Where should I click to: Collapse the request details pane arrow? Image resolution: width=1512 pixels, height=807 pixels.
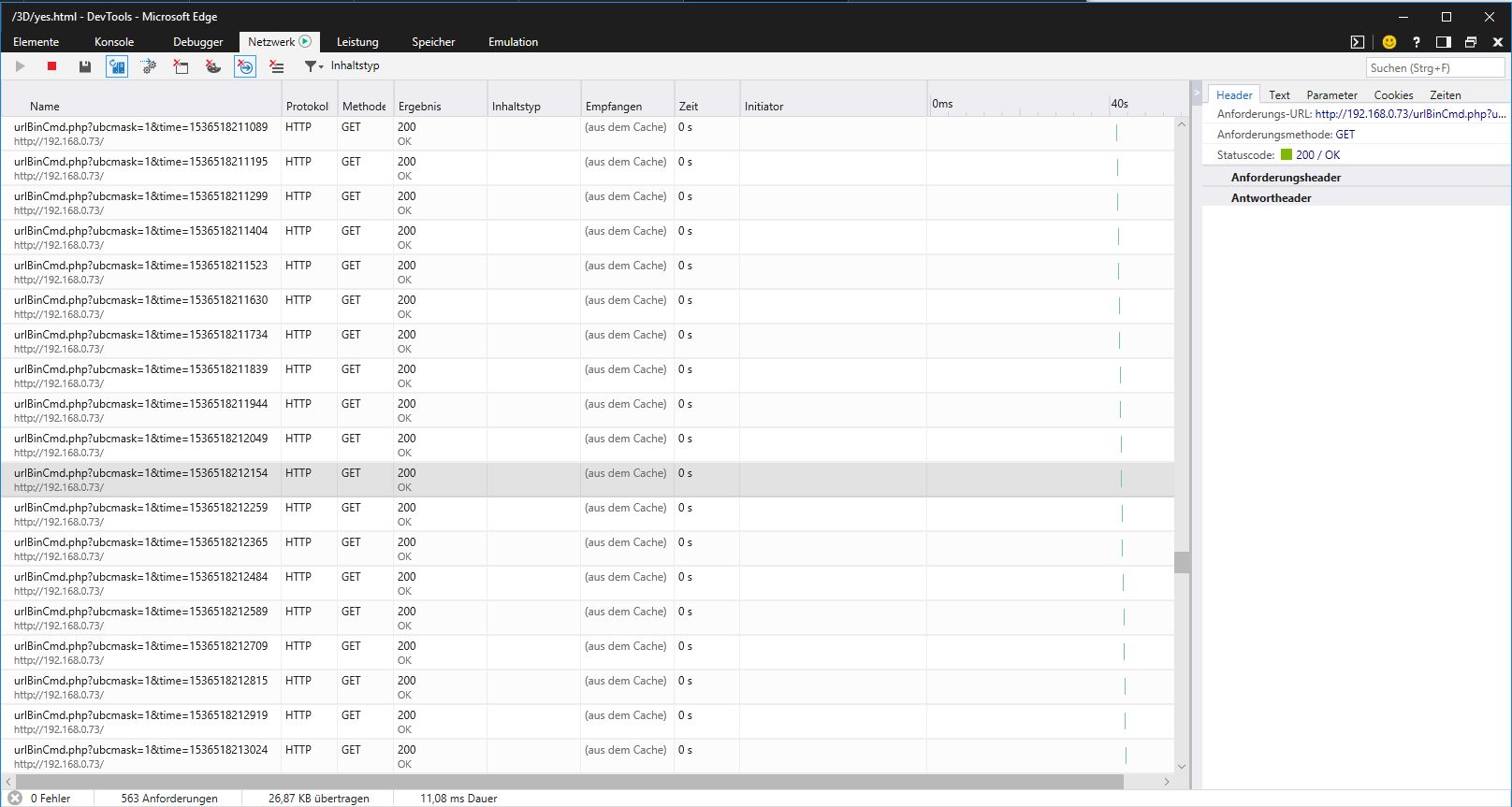coord(1196,94)
